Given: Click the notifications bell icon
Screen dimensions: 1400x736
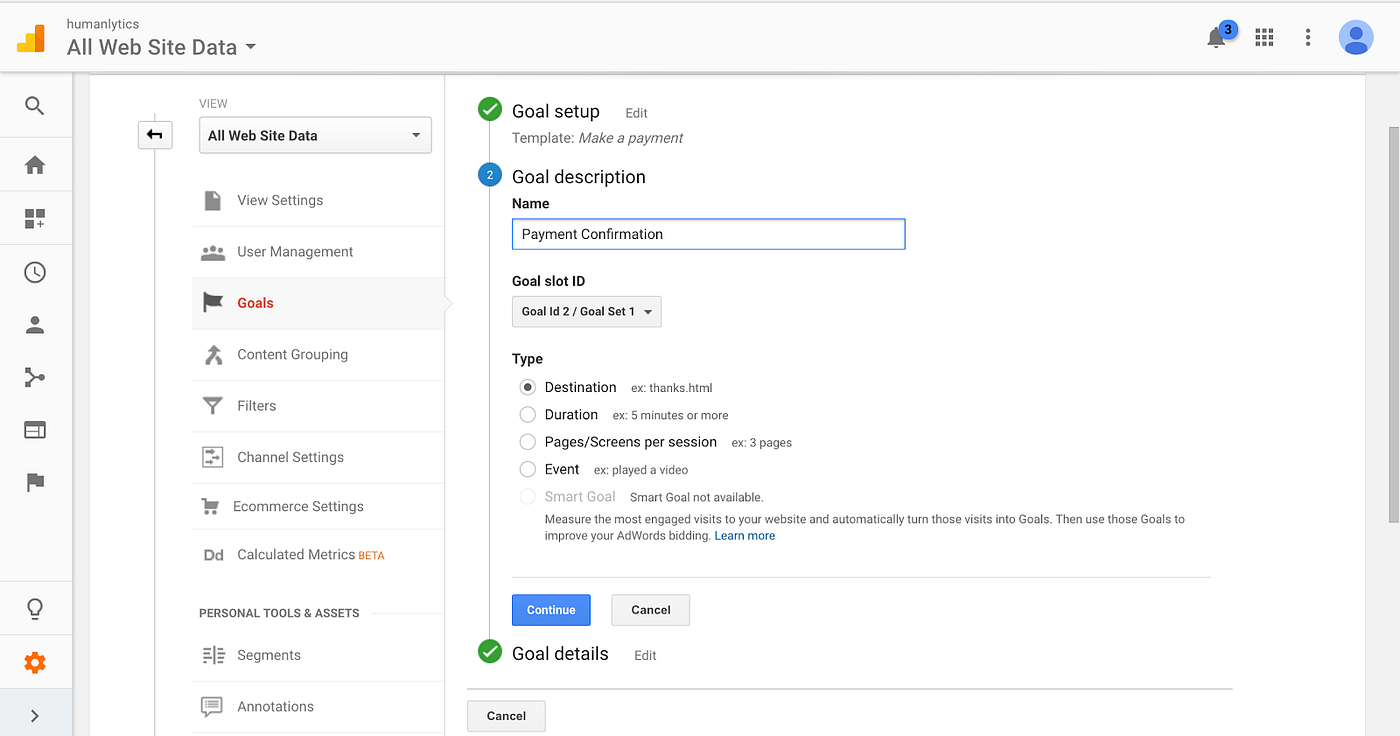Looking at the screenshot, I should click(1217, 38).
